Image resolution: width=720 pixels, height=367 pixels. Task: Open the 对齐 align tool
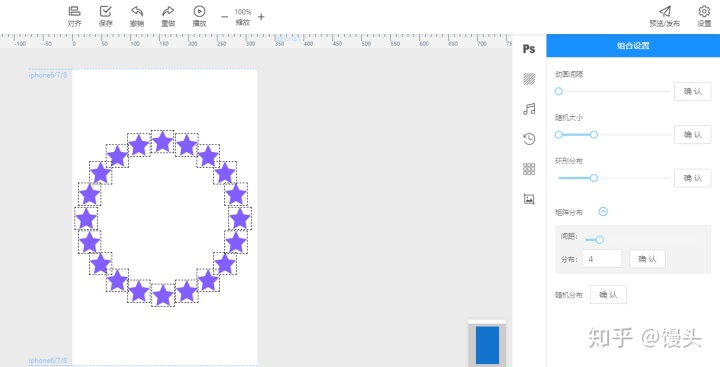point(74,16)
